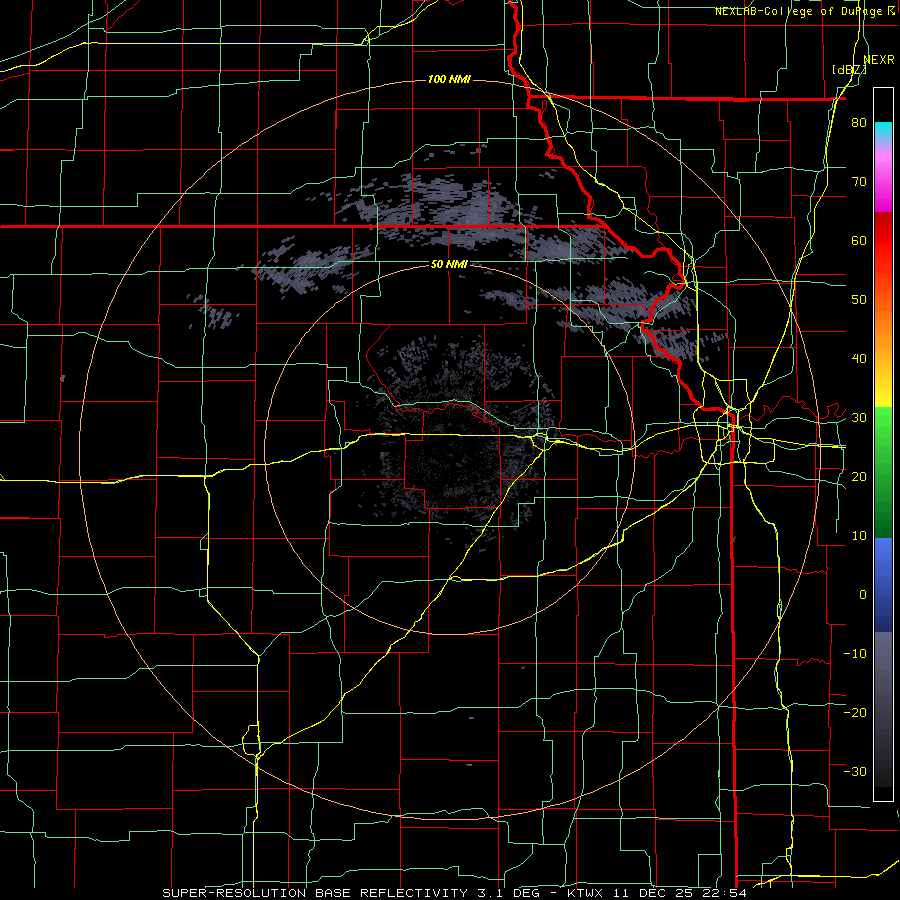Click the 50 value on the dBZ scale

click(x=859, y=300)
